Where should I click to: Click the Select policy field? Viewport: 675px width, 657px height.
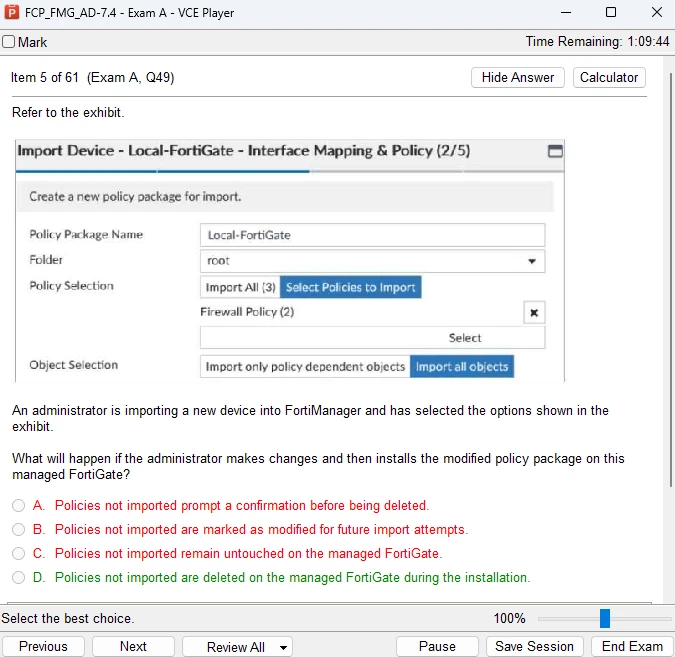pyautogui.click(x=372, y=338)
